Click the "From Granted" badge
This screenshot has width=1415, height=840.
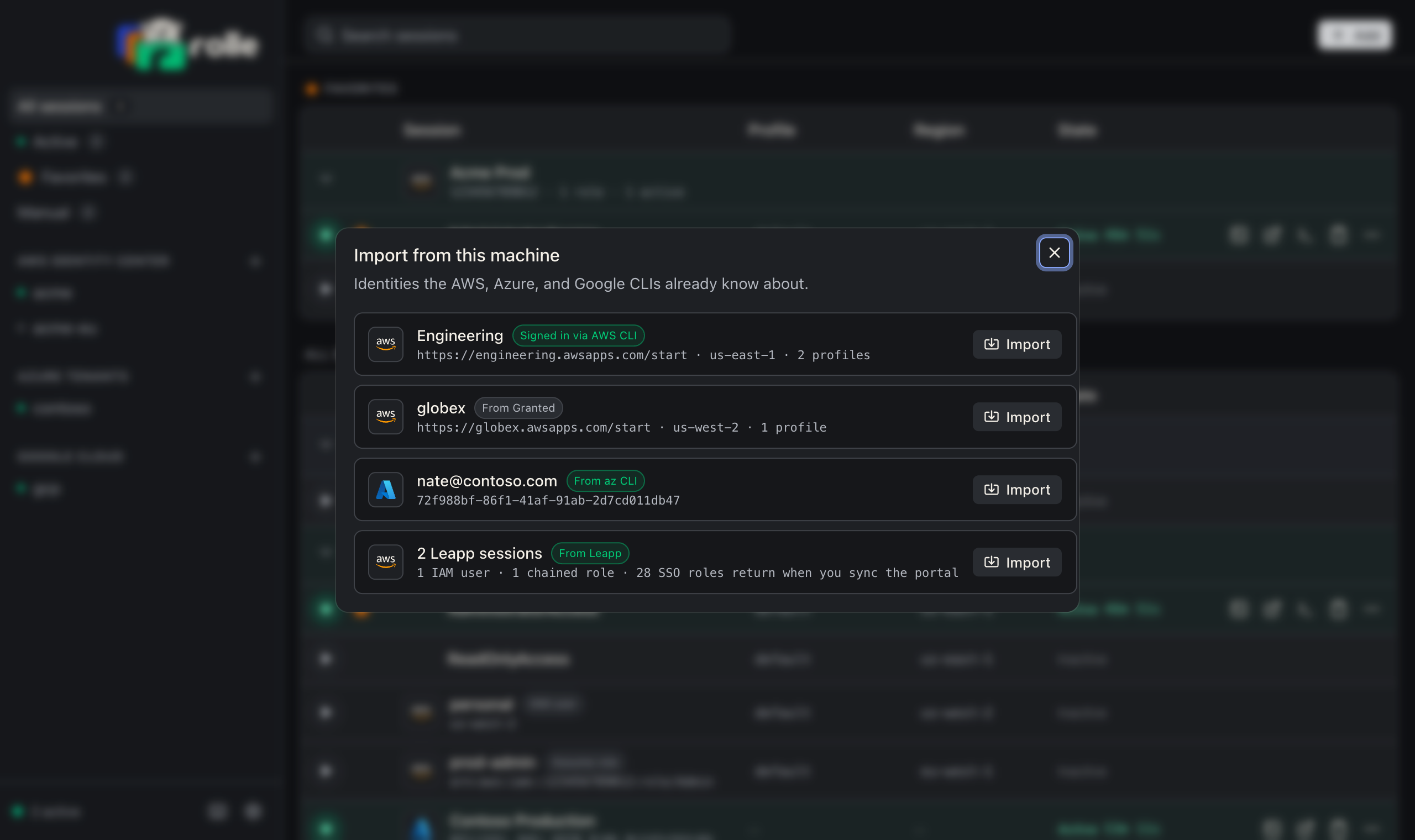tap(518, 408)
